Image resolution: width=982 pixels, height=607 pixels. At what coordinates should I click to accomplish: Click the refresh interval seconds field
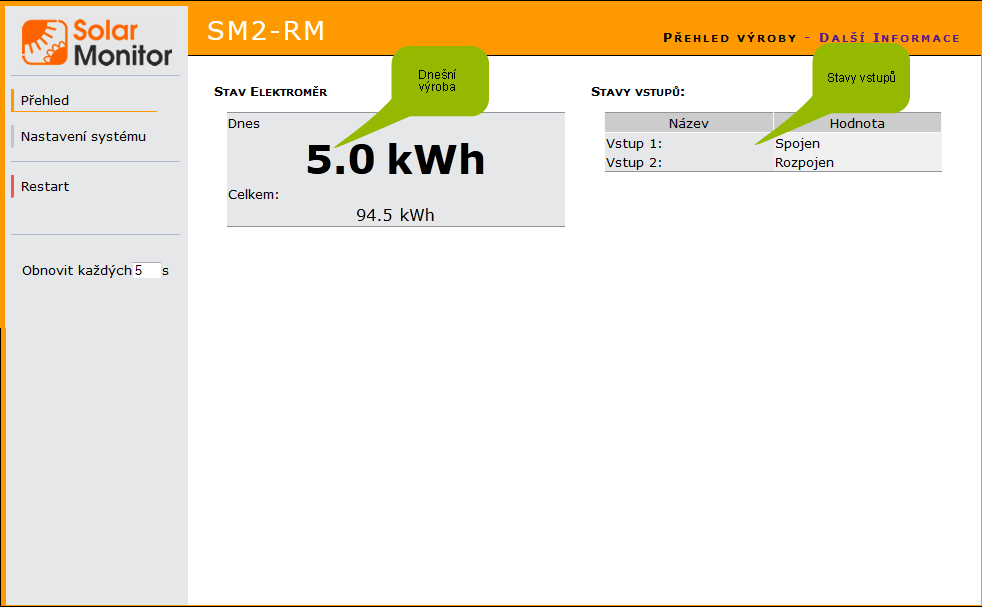[x=146, y=270]
